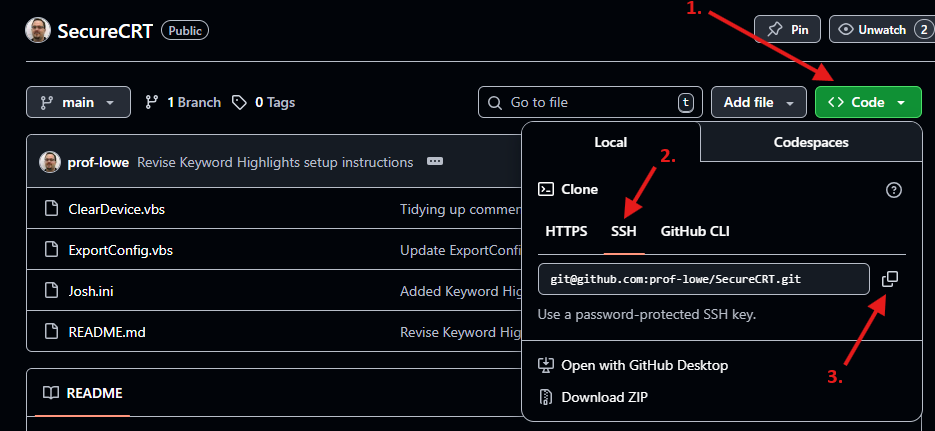The image size is (935, 431).
Task: Open the prof-lowe profile link
Action: [98, 162]
